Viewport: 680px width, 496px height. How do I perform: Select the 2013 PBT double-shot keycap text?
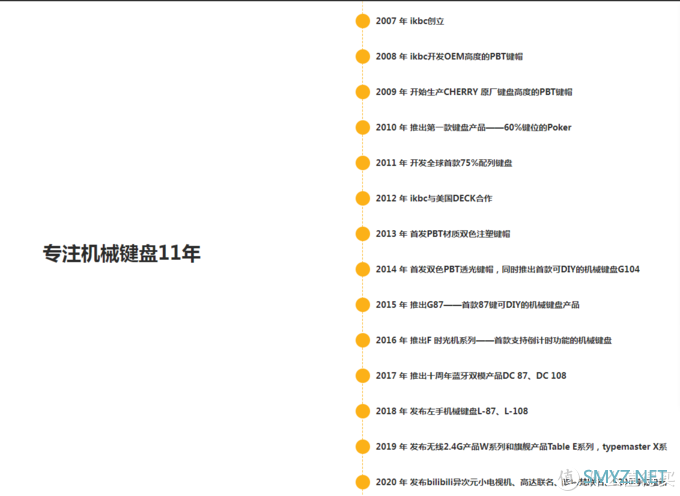(x=443, y=234)
